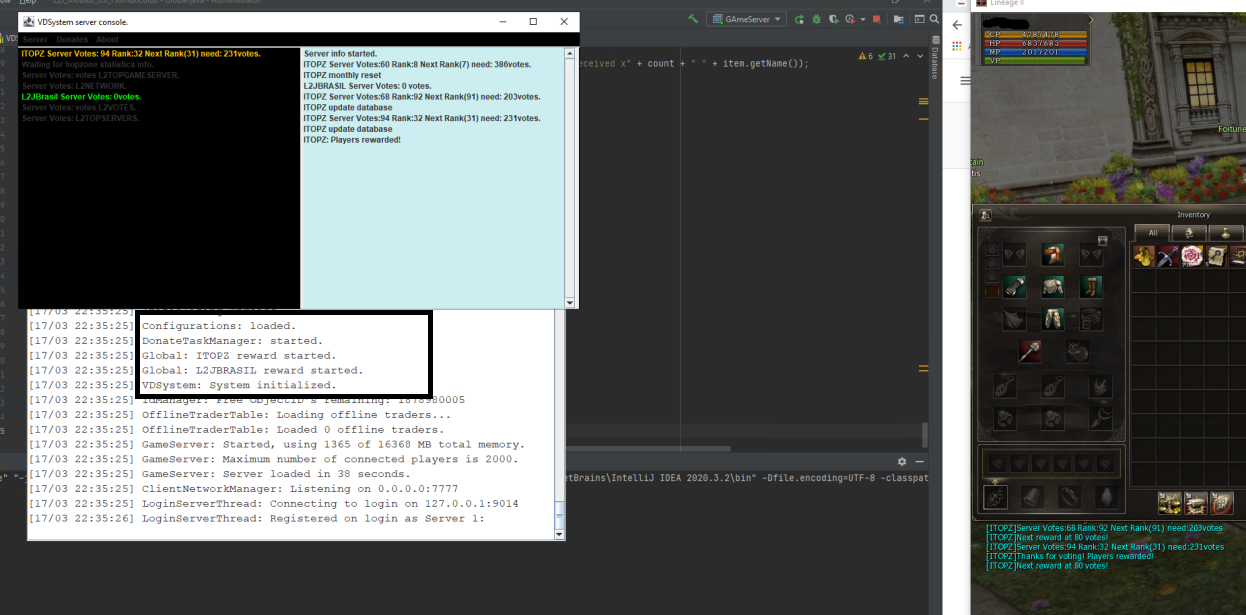This screenshot has width=1246, height=615.
Task: Hide the Run panel with the minus icon
Action: [x=921, y=461]
